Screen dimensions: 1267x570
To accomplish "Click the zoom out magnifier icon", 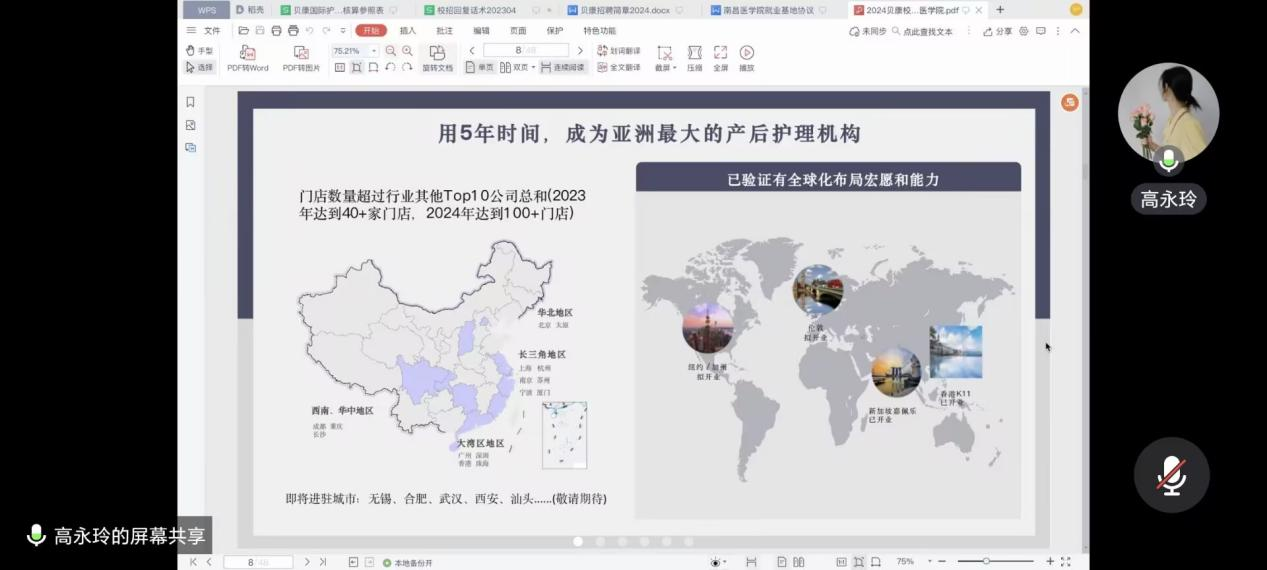I will point(391,51).
